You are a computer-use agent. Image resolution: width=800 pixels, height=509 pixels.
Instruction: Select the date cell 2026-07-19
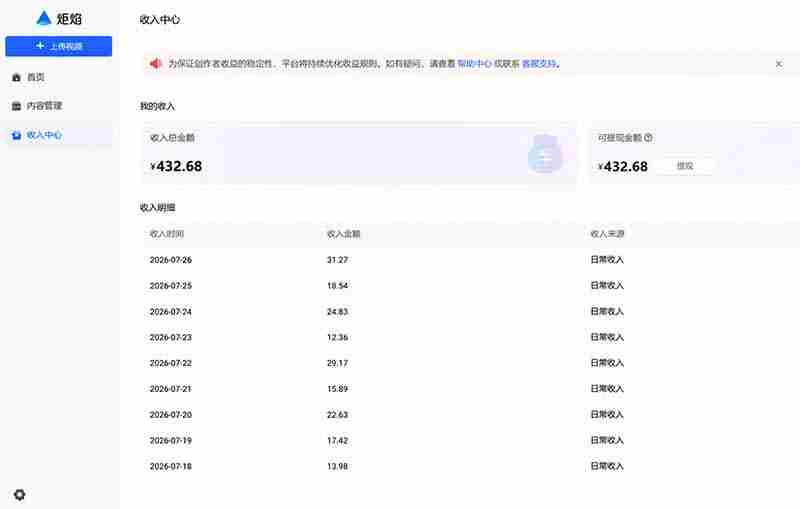[170, 441]
